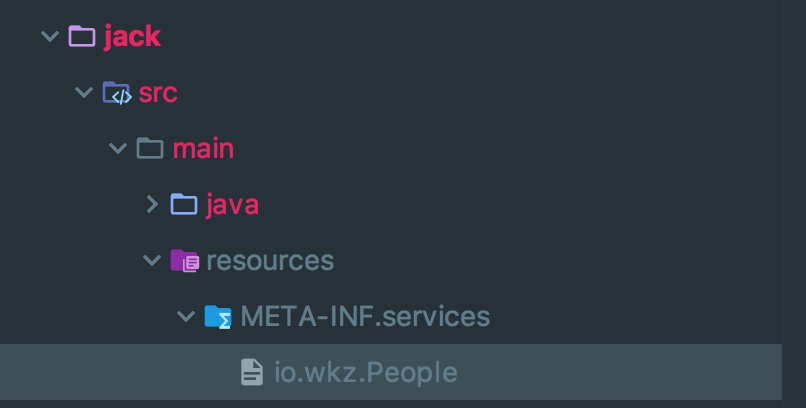This screenshot has height=408, width=806.
Task: Select the java directory label
Action: click(232, 205)
